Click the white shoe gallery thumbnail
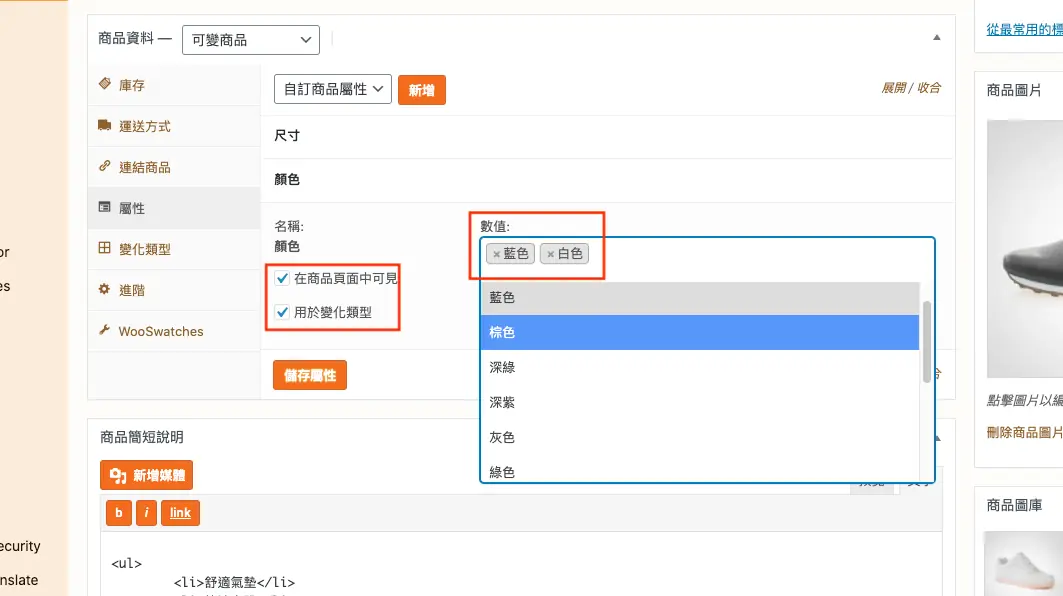Viewport: 1063px width, 596px height. 1024,563
